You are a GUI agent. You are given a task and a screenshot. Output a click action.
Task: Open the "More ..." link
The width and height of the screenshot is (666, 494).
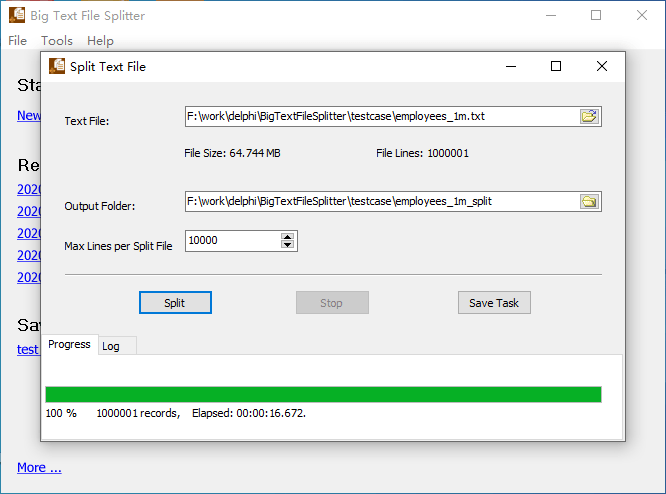click(39, 467)
